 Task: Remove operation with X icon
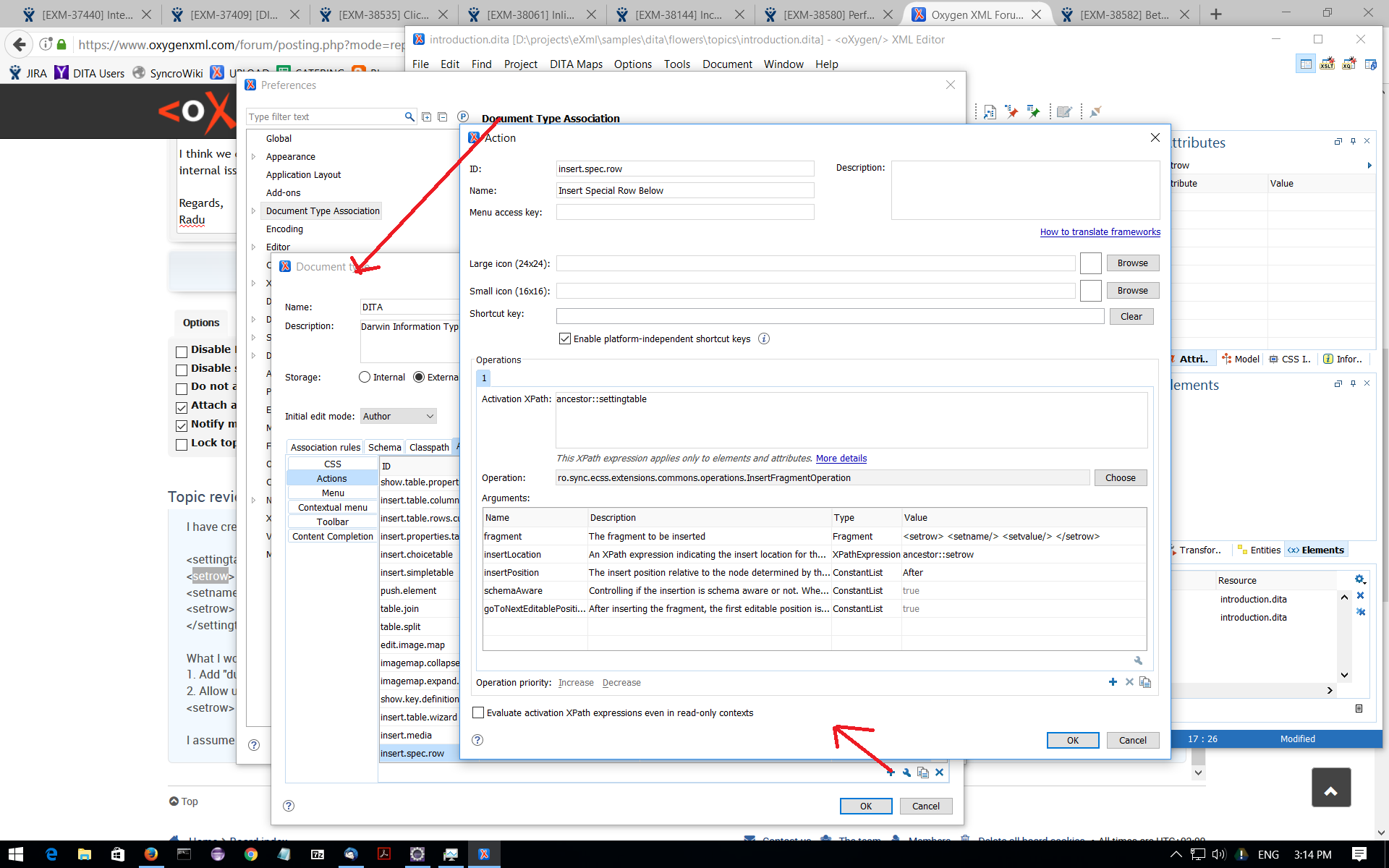[1129, 682]
